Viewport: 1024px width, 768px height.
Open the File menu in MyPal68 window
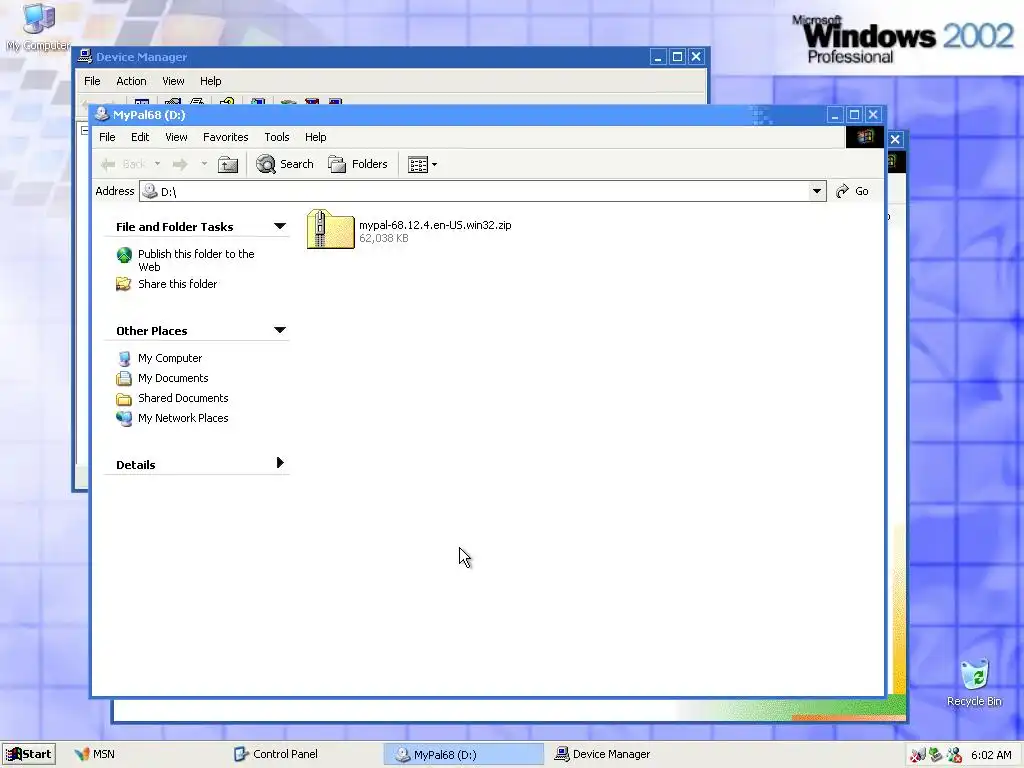coord(107,137)
